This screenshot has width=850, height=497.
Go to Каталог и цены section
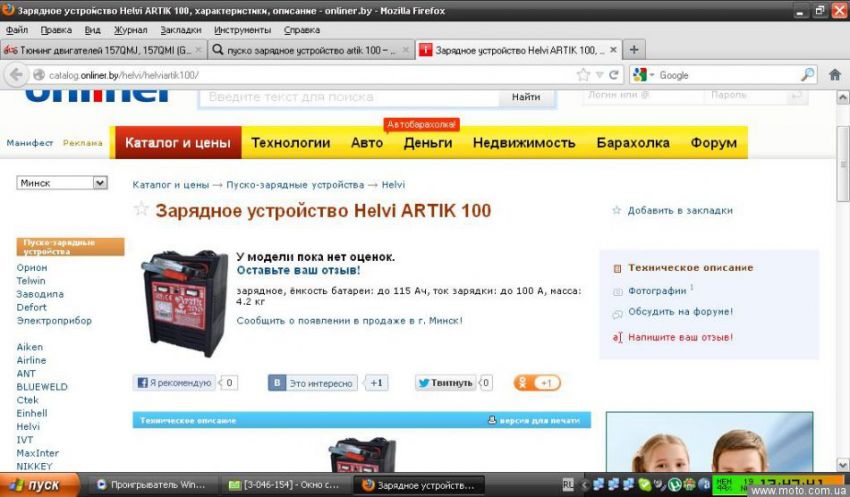coord(178,143)
